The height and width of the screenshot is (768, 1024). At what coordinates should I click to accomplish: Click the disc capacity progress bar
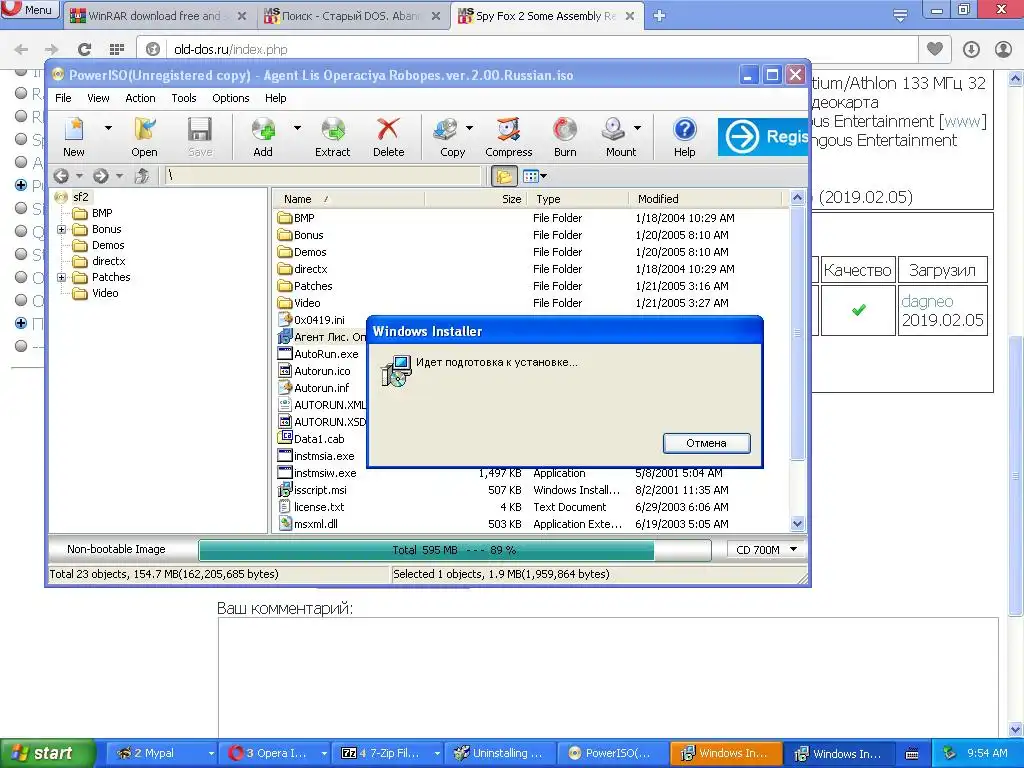pos(455,550)
